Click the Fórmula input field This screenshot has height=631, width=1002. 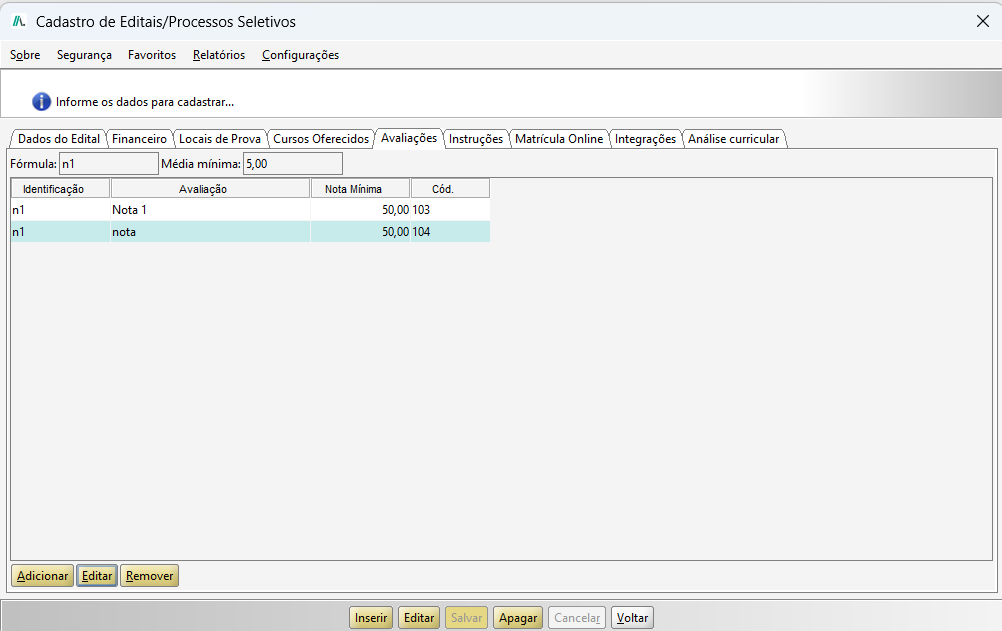pyautogui.click(x=109, y=164)
